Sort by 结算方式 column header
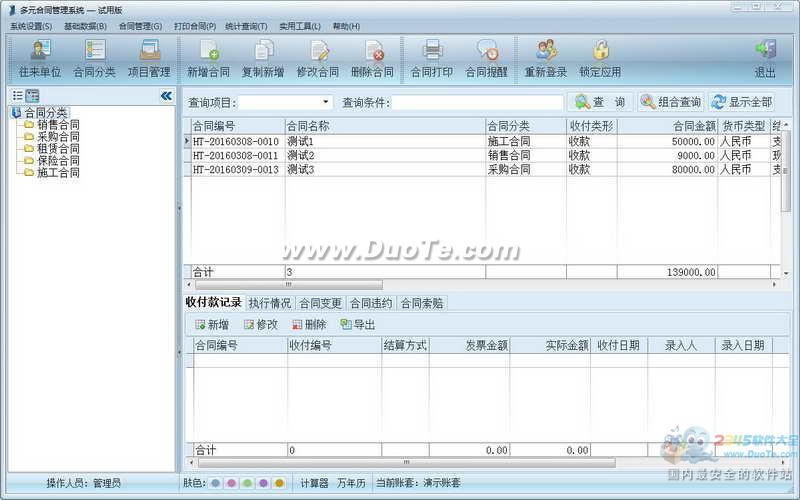Screen dimensions: 800x500 pyautogui.click(x=405, y=345)
